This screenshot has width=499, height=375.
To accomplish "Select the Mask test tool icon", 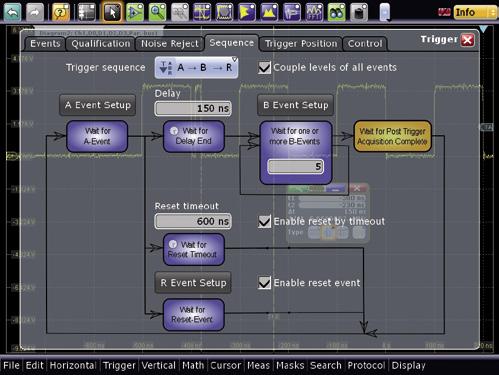I will coord(225,12).
